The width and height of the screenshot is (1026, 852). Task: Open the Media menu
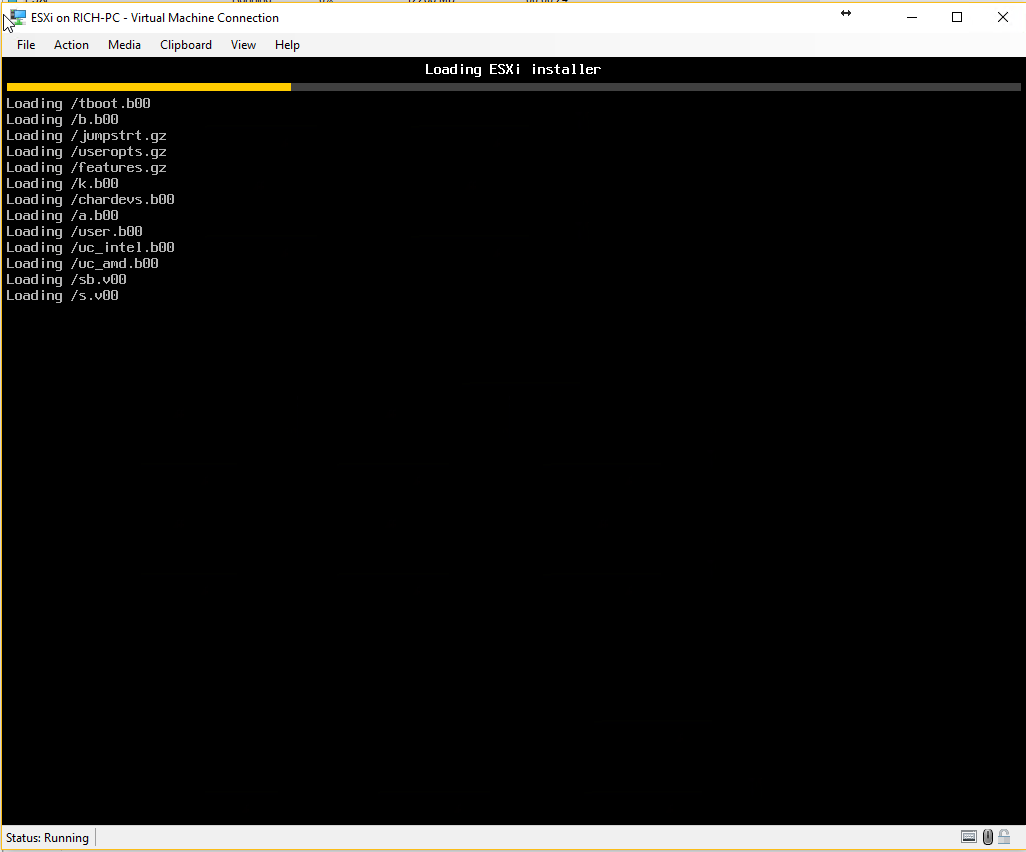124,45
